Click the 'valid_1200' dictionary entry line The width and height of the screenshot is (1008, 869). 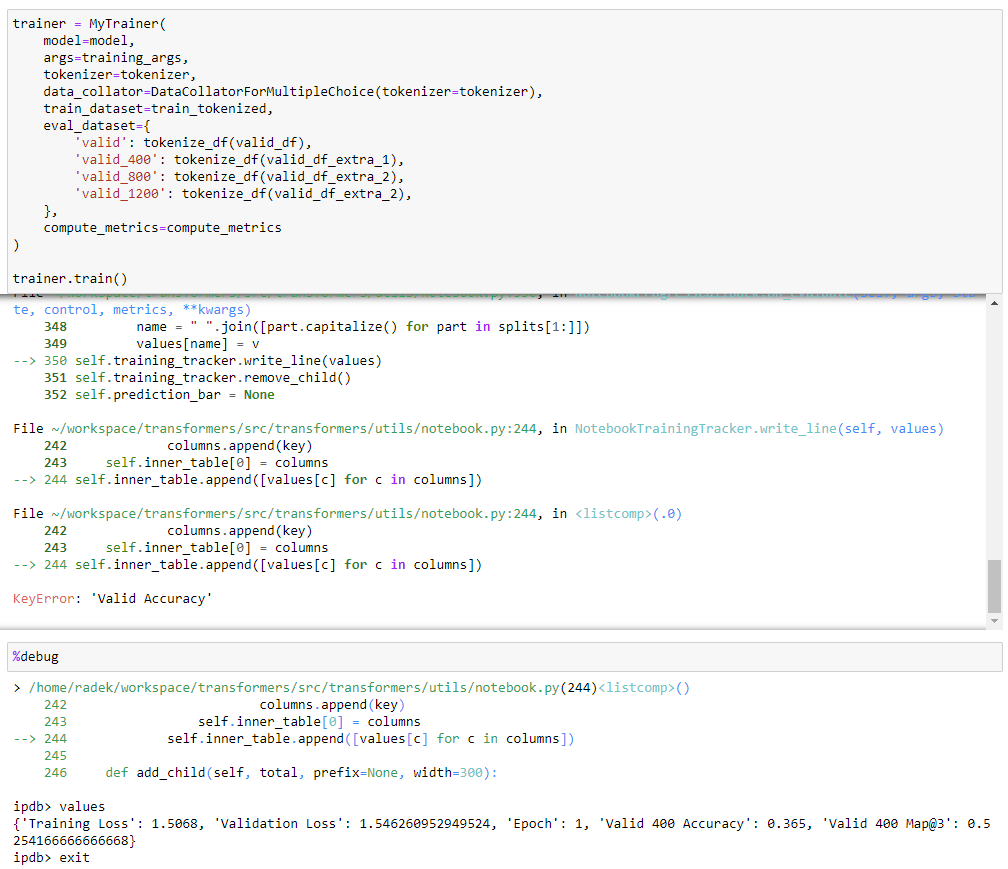point(243,194)
